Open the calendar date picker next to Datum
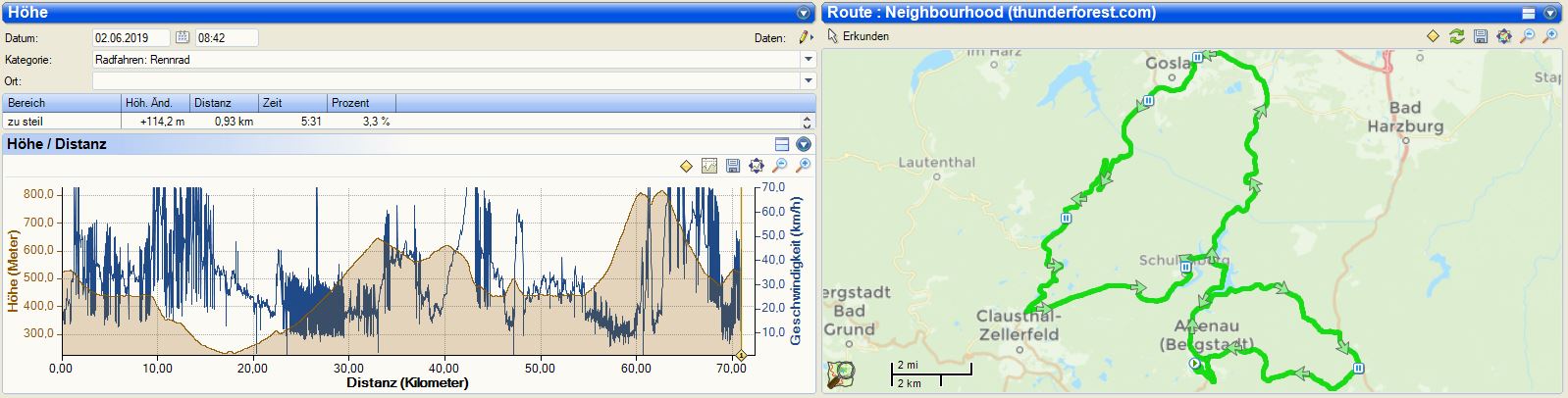This screenshot has height=398, width=1568. pyautogui.click(x=183, y=37)
